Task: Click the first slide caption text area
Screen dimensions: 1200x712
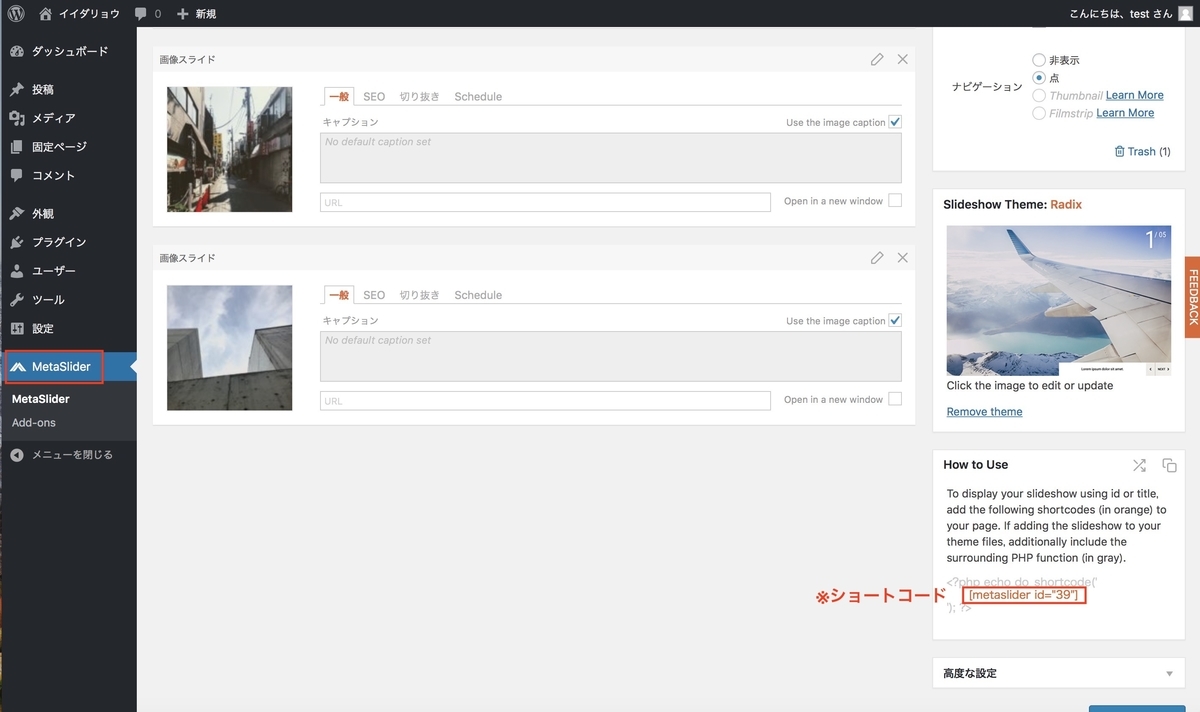Action: click(611, 158)
